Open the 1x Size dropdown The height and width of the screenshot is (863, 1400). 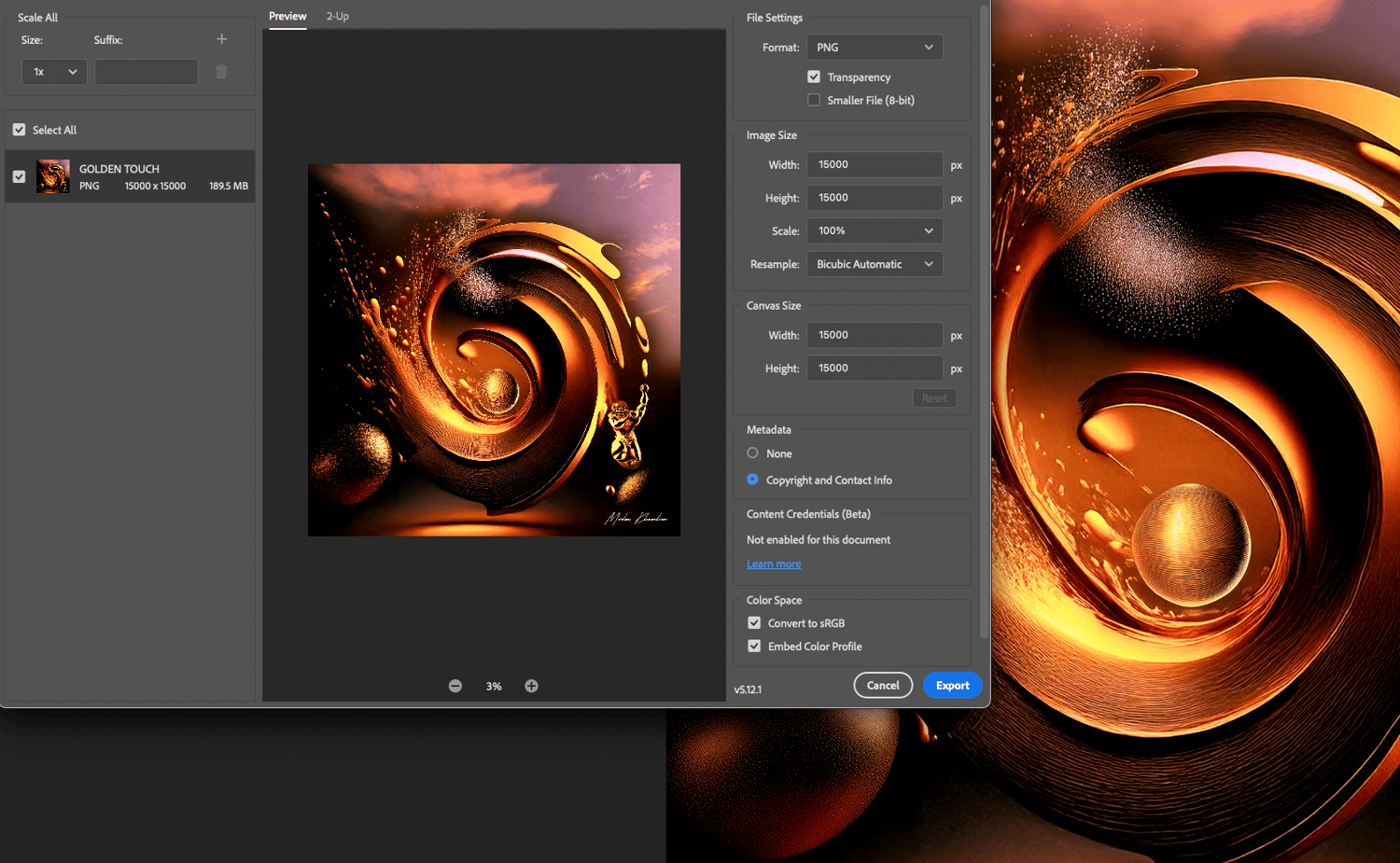point(54,72)
